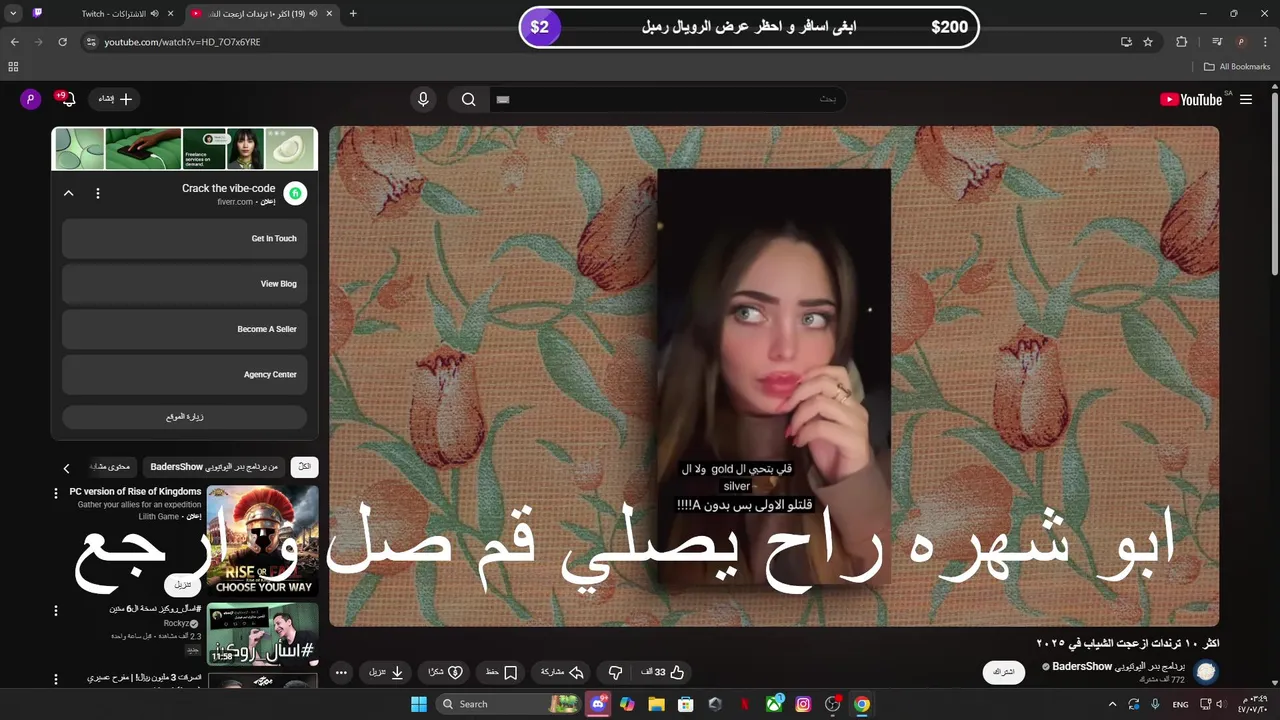This screenshot has width=1280, height=720.
Task: Click the address bar URL
Action: [x=182, y=42]
